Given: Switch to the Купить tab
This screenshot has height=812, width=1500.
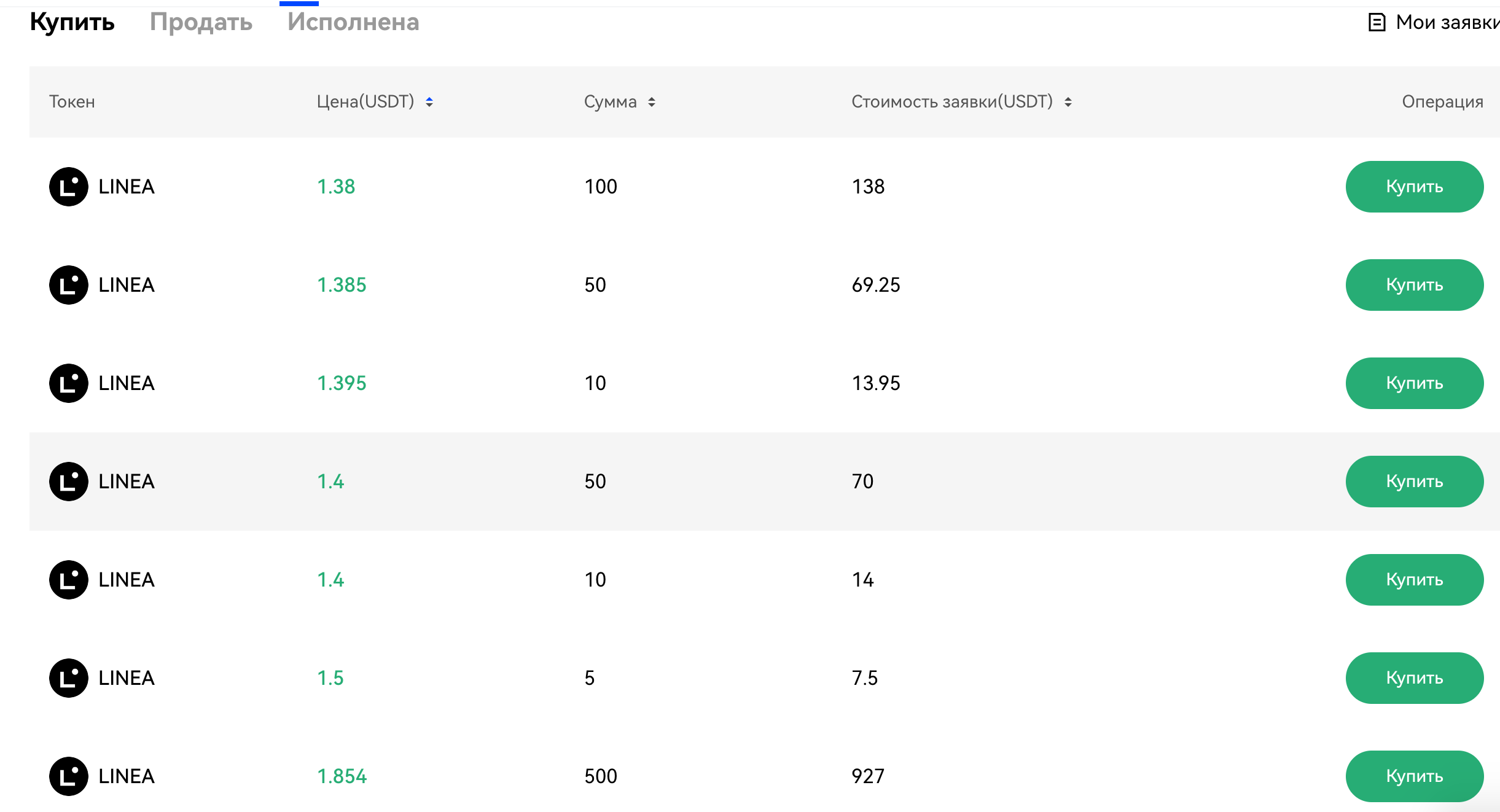Looking at the screenshot, I should [x=72, y=22].
